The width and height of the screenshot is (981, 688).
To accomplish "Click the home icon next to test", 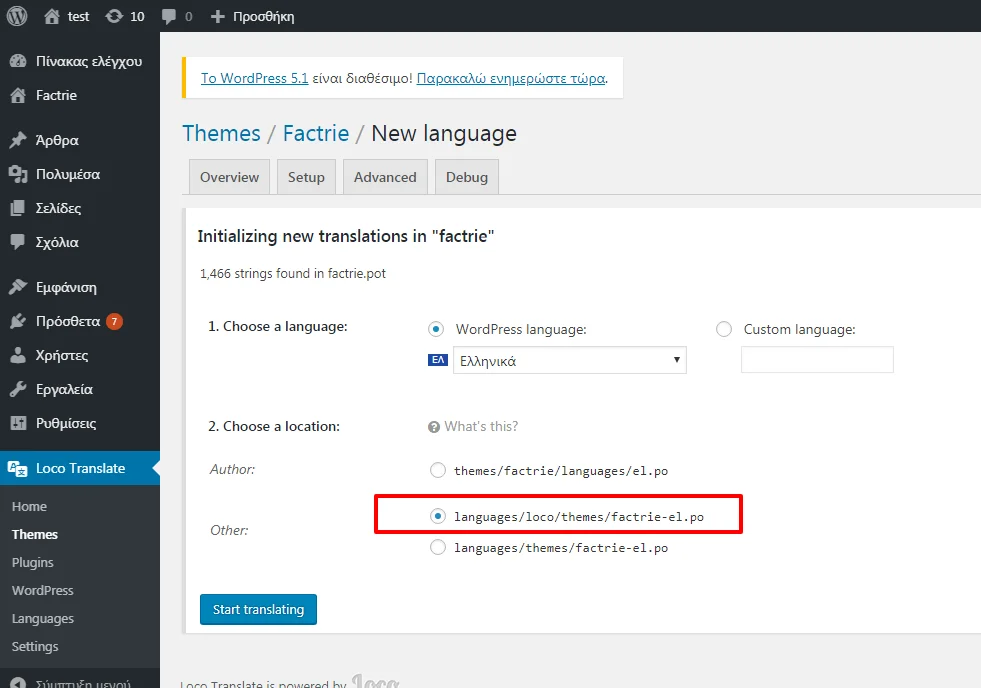I will [x=52, y=16].
